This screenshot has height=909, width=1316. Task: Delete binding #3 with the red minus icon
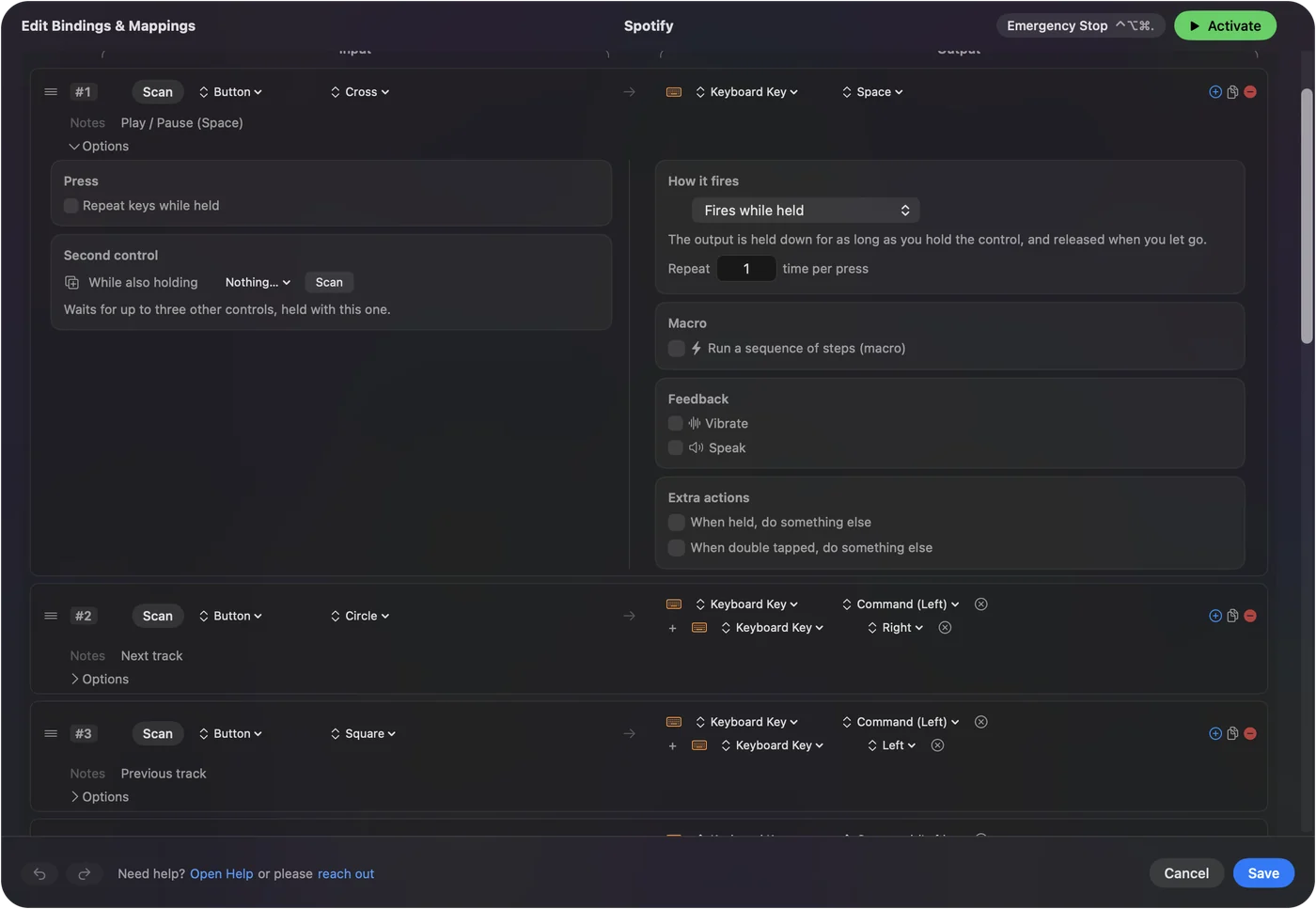point(1250,733)
